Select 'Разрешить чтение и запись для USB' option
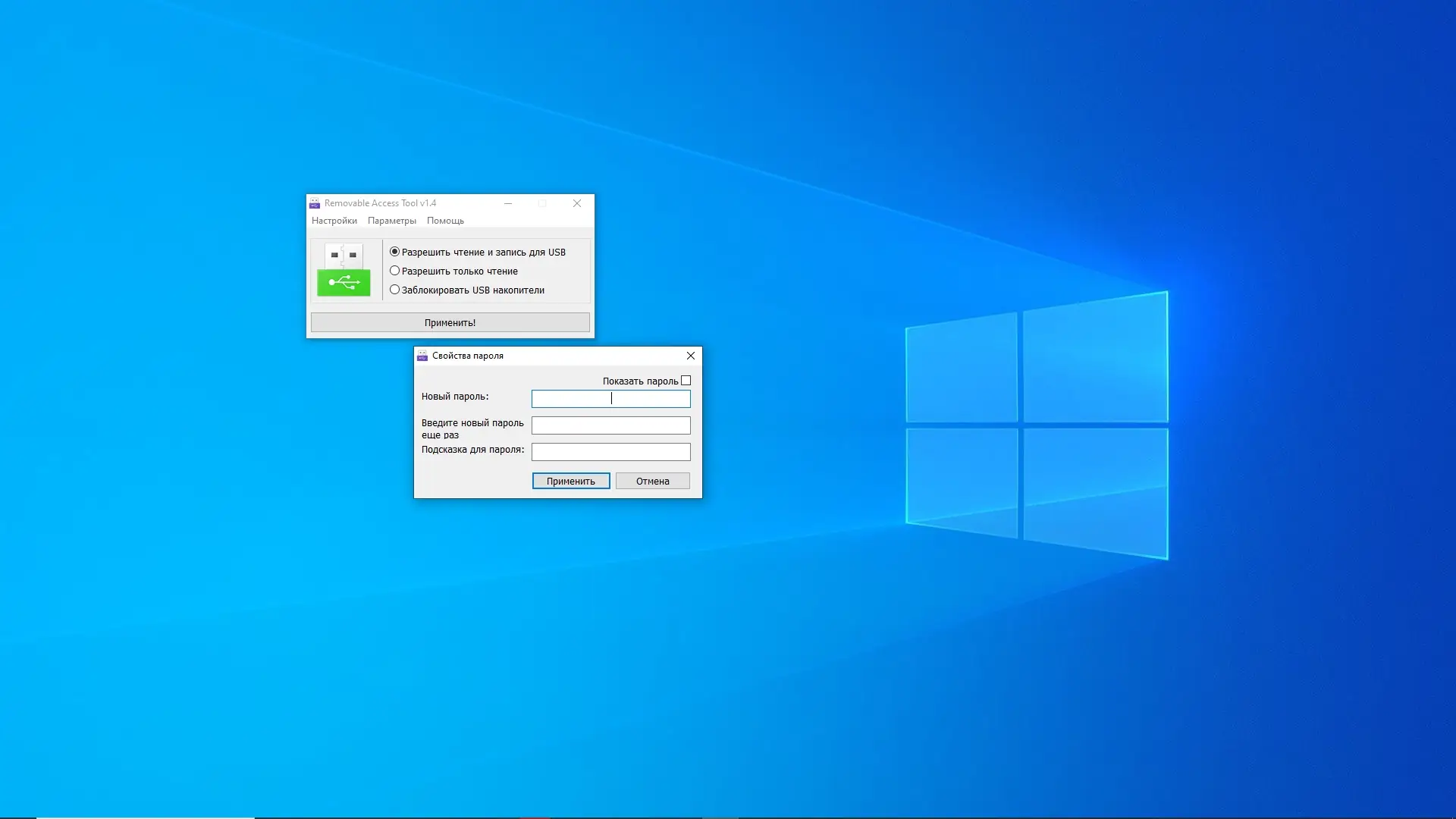This screenshot has height=819, width=1456. (x=394, y=252)
